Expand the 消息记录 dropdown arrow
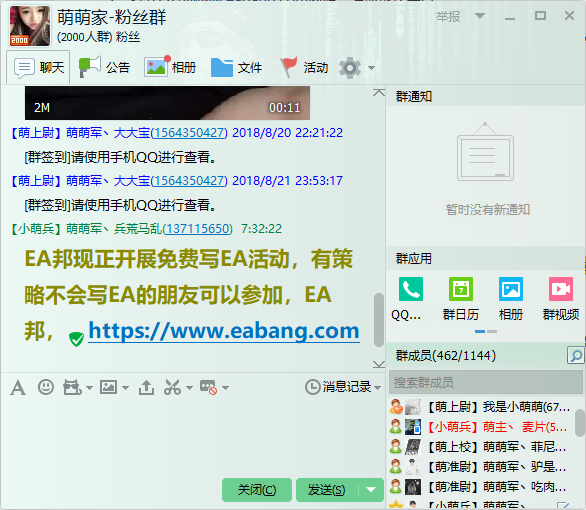The image size is (586, 510). point(377,388)
